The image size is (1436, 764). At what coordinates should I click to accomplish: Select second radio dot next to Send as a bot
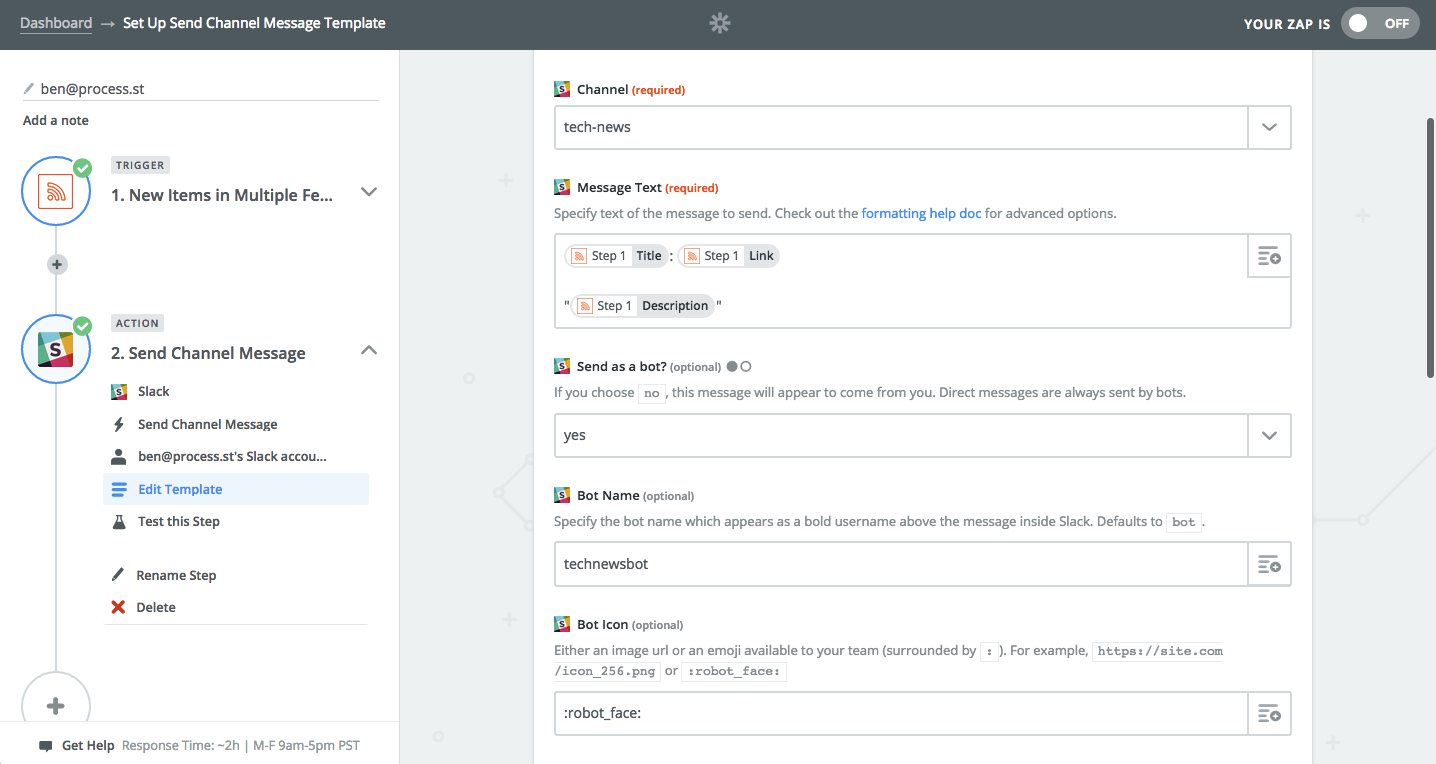[746, 367]
